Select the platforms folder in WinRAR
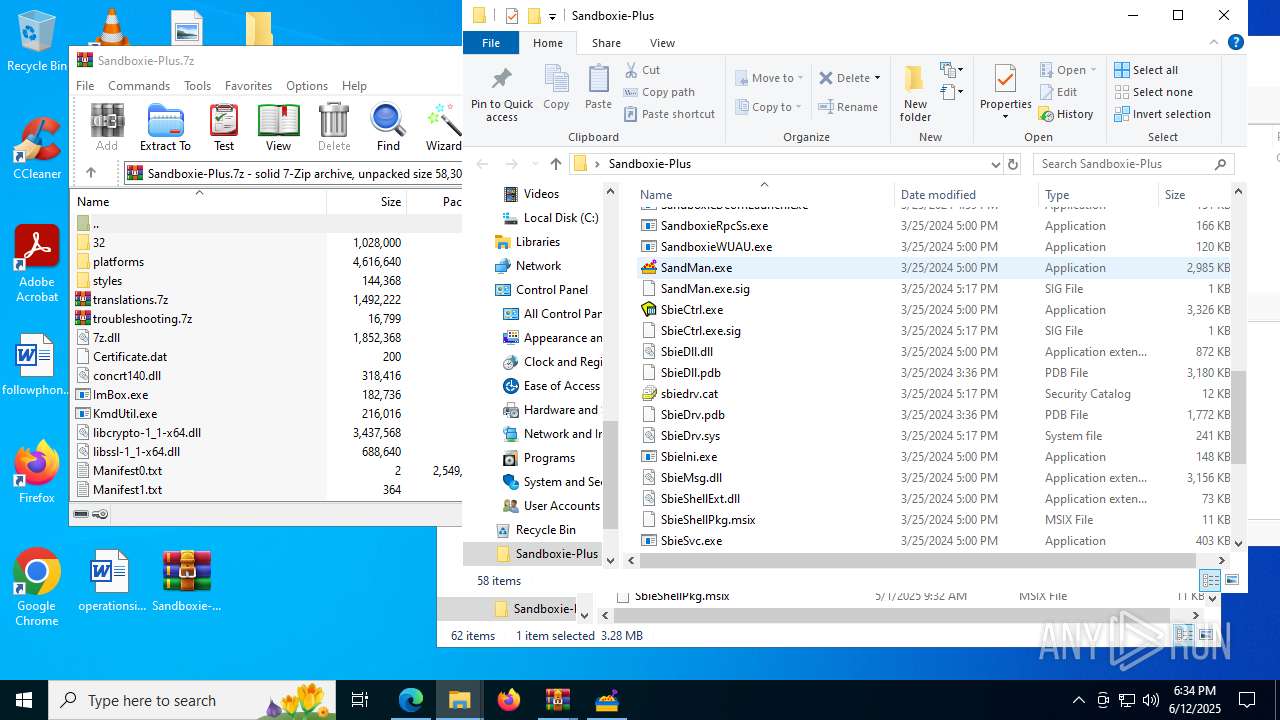The height and width of the screenshot is (720, 1280). pos(118,262)
